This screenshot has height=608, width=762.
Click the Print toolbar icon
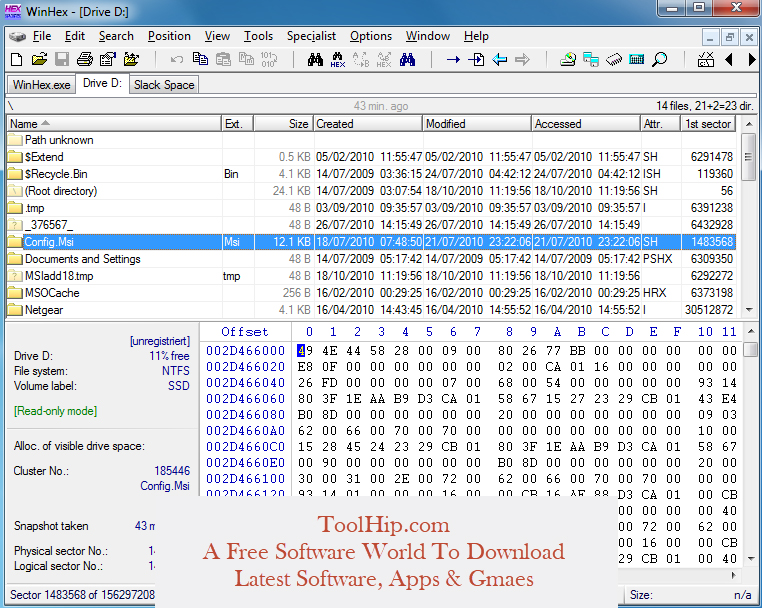point(85,60)
